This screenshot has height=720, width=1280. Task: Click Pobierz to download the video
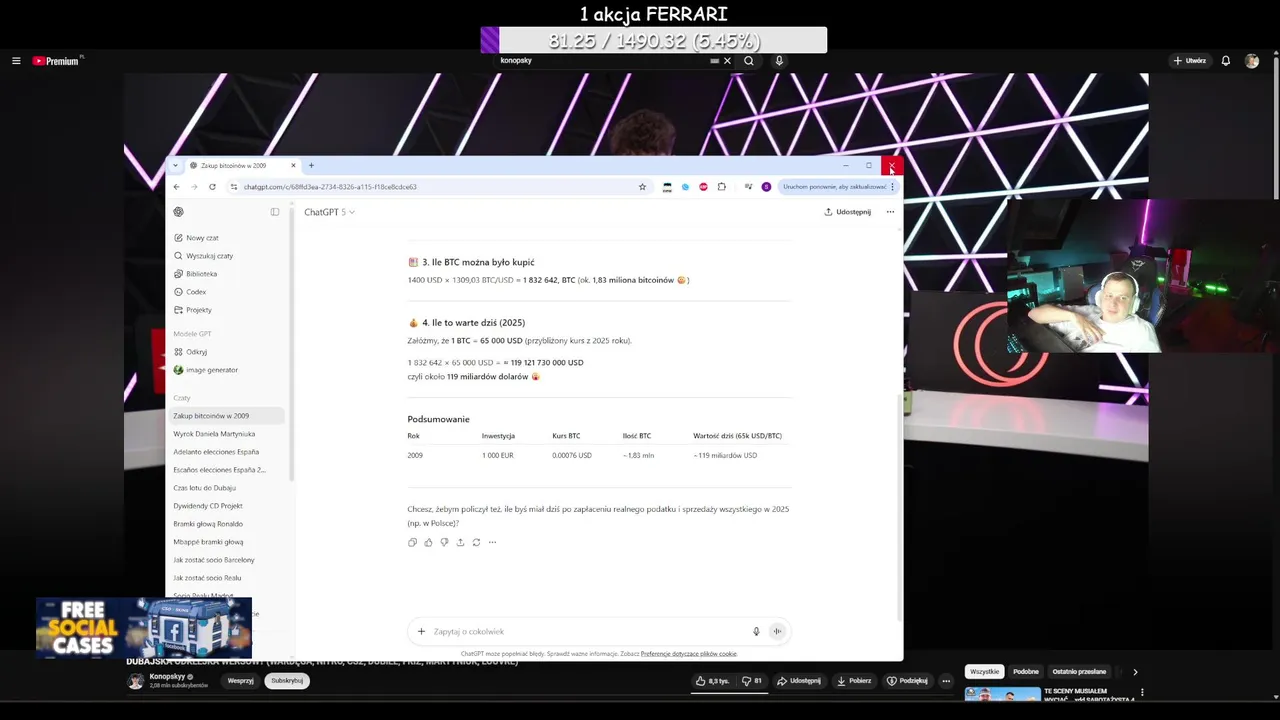[854, 681]
